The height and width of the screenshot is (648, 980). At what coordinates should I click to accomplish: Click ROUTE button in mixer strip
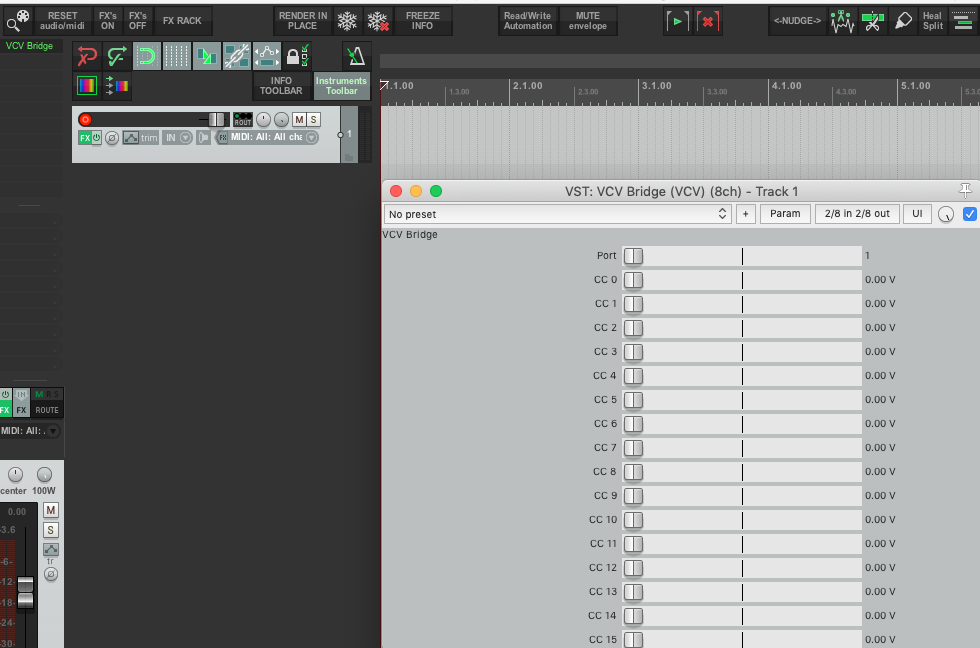47,410
